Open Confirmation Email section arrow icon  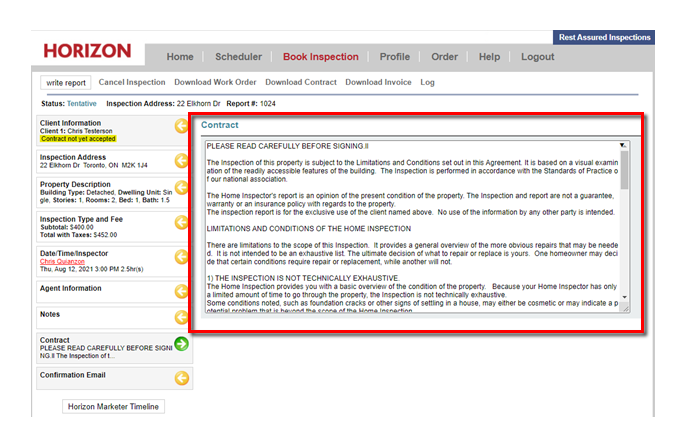pyautogui.click(x=181, y=378)
